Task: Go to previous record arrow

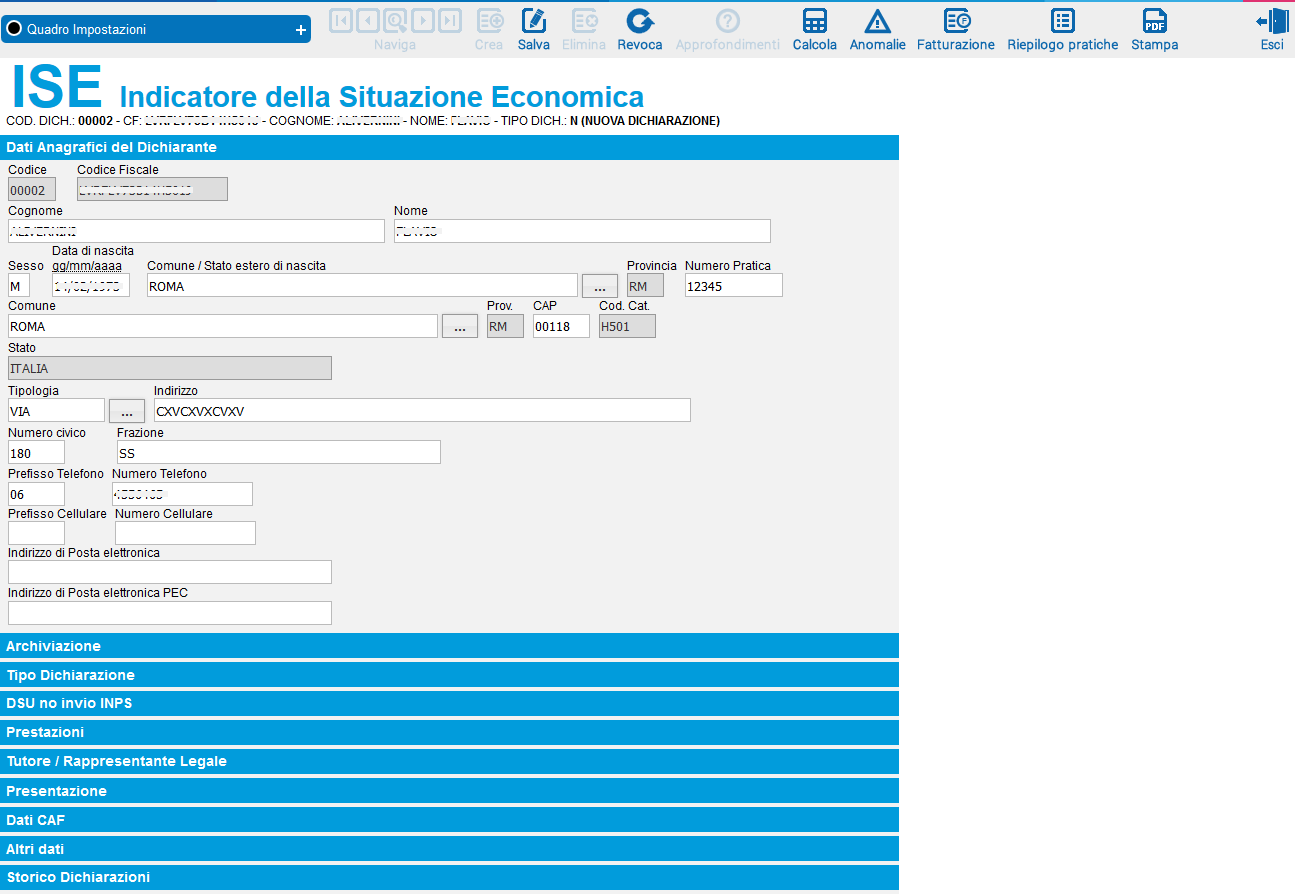Action: point(368,20)
